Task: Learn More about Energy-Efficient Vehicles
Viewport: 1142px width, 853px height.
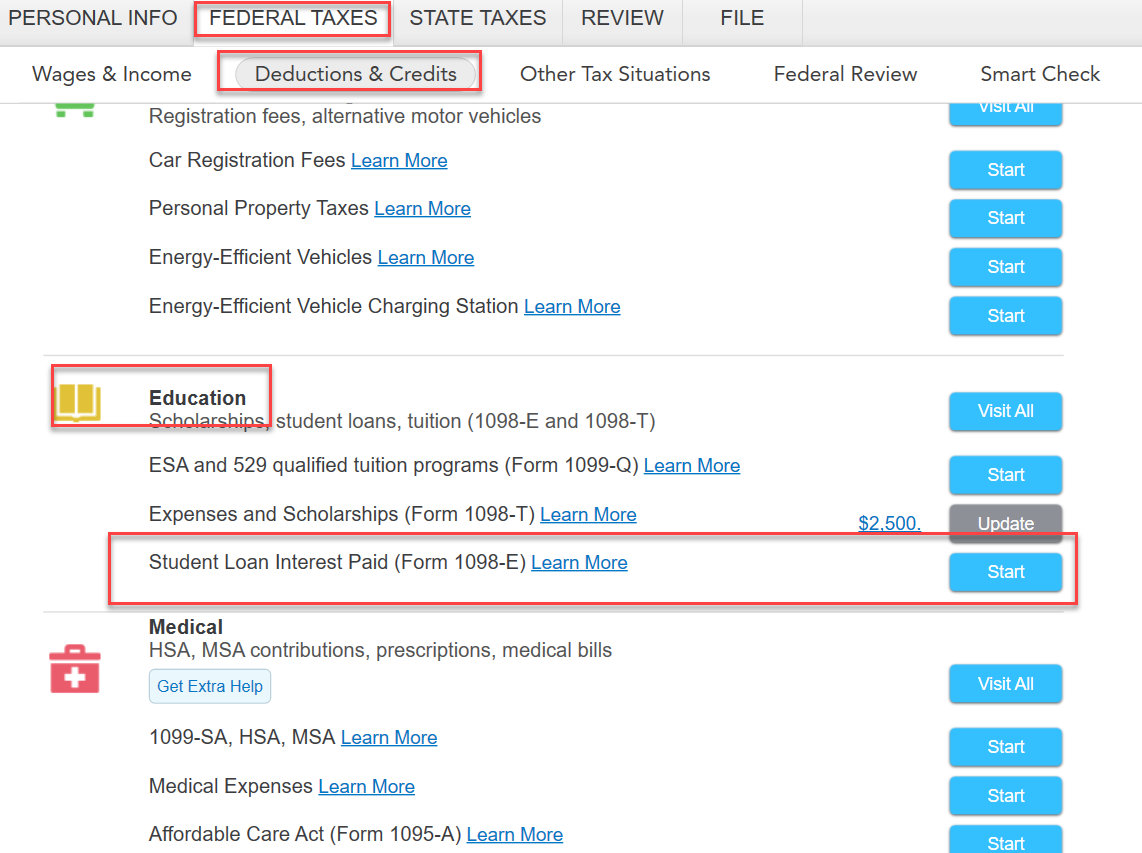Action: point(425,257)
